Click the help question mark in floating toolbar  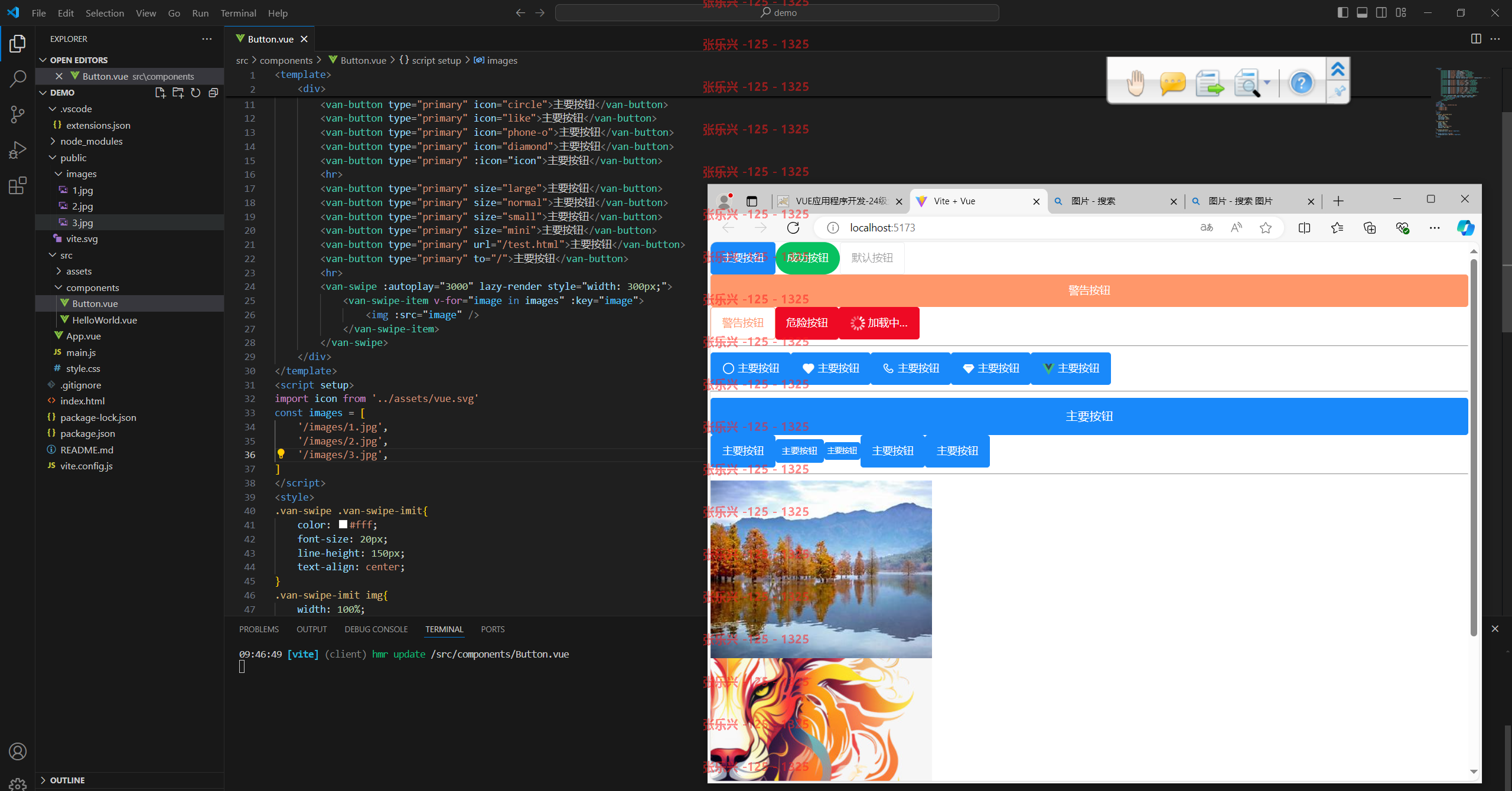(x=1302, y=83)
